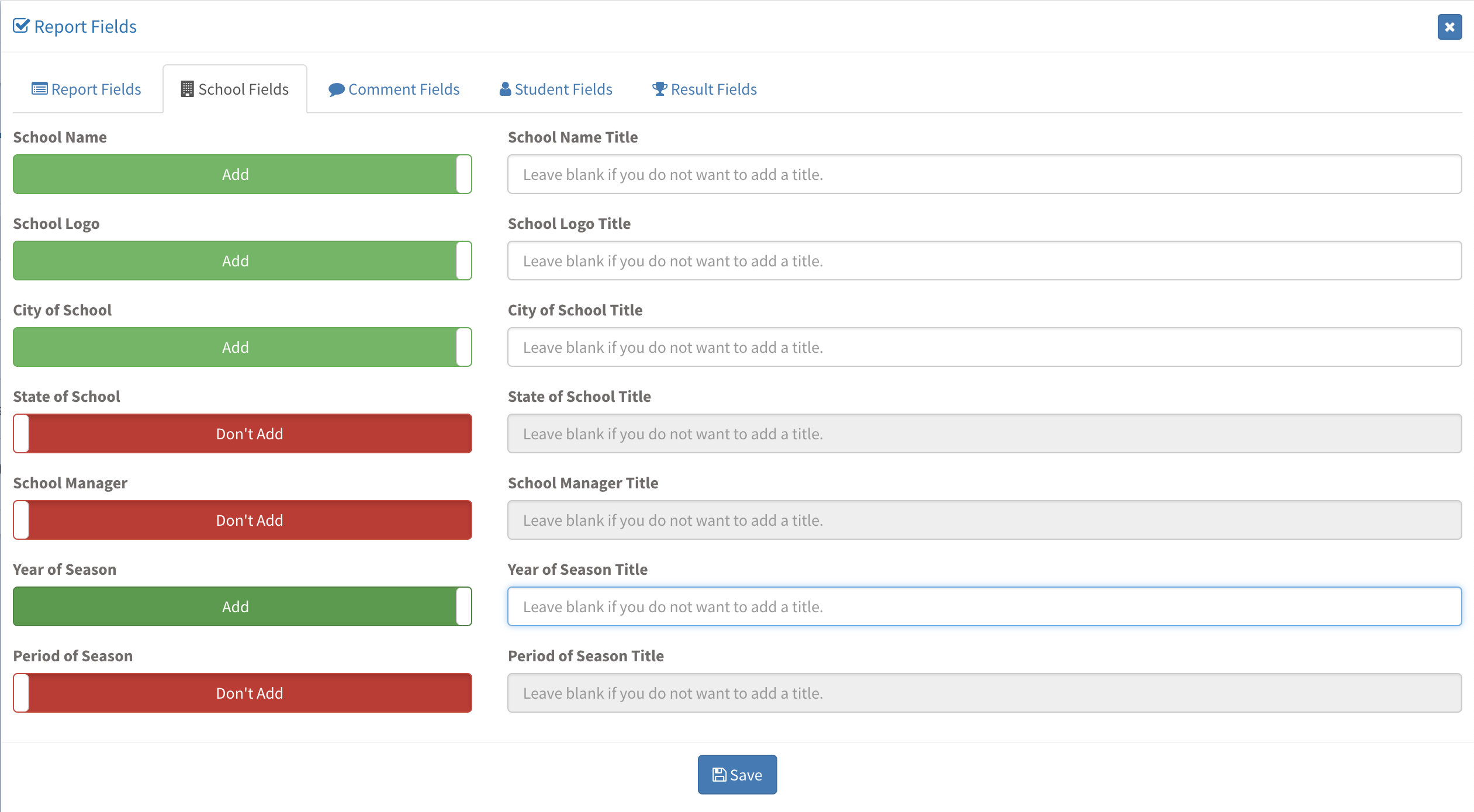Click the person icon on Student Fields tab
1474x812 pixels.
[505, 89]
